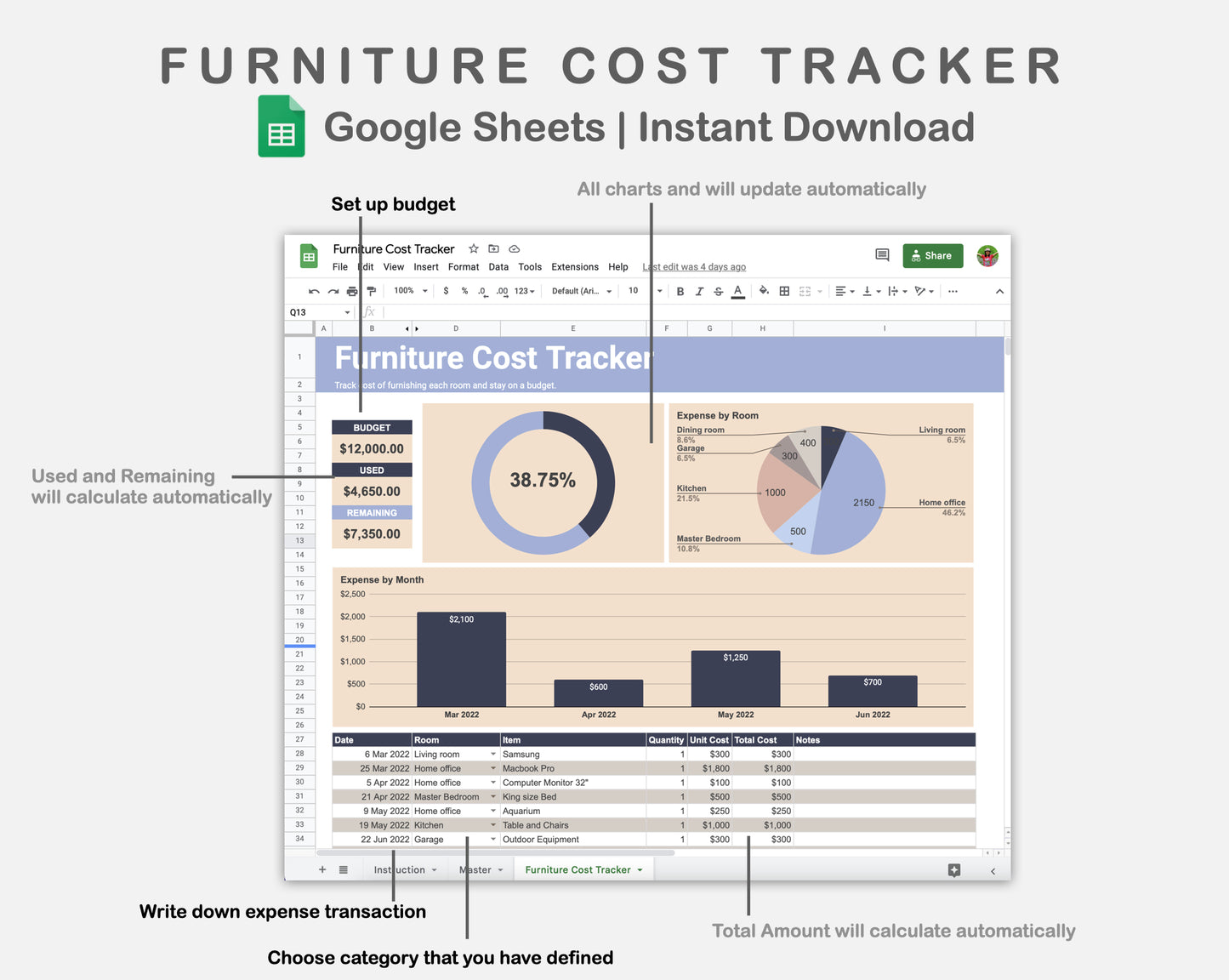Click the add new sheet plus icon
The height and width of the screenshot is (980, 1229).
pos(322,869)
